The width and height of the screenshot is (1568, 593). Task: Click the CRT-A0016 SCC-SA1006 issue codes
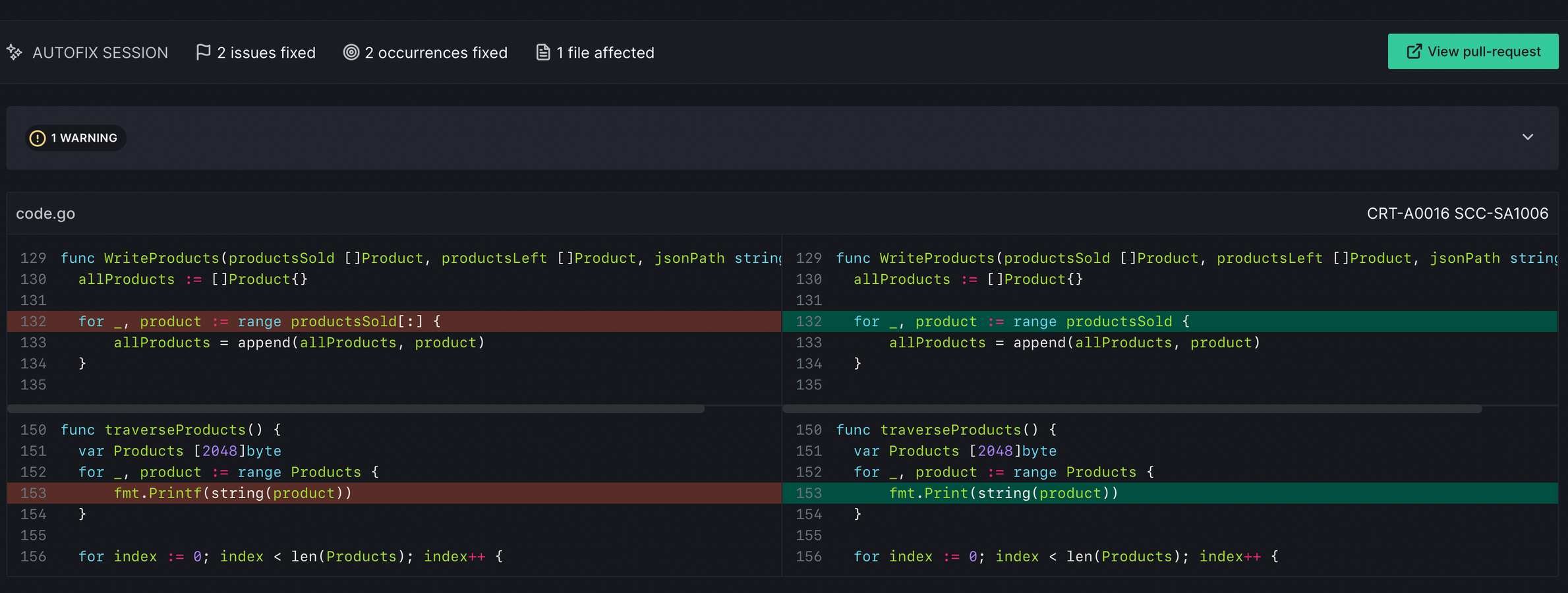point(1457,213)
